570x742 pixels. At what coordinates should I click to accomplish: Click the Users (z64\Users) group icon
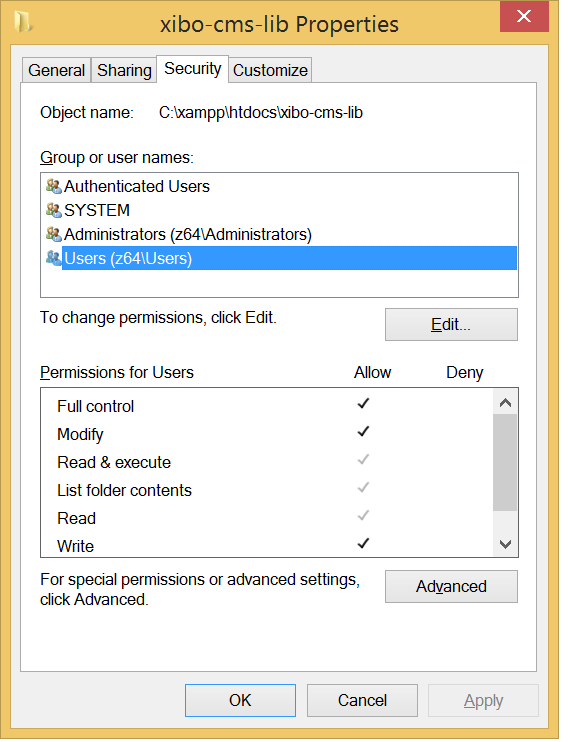53,258
